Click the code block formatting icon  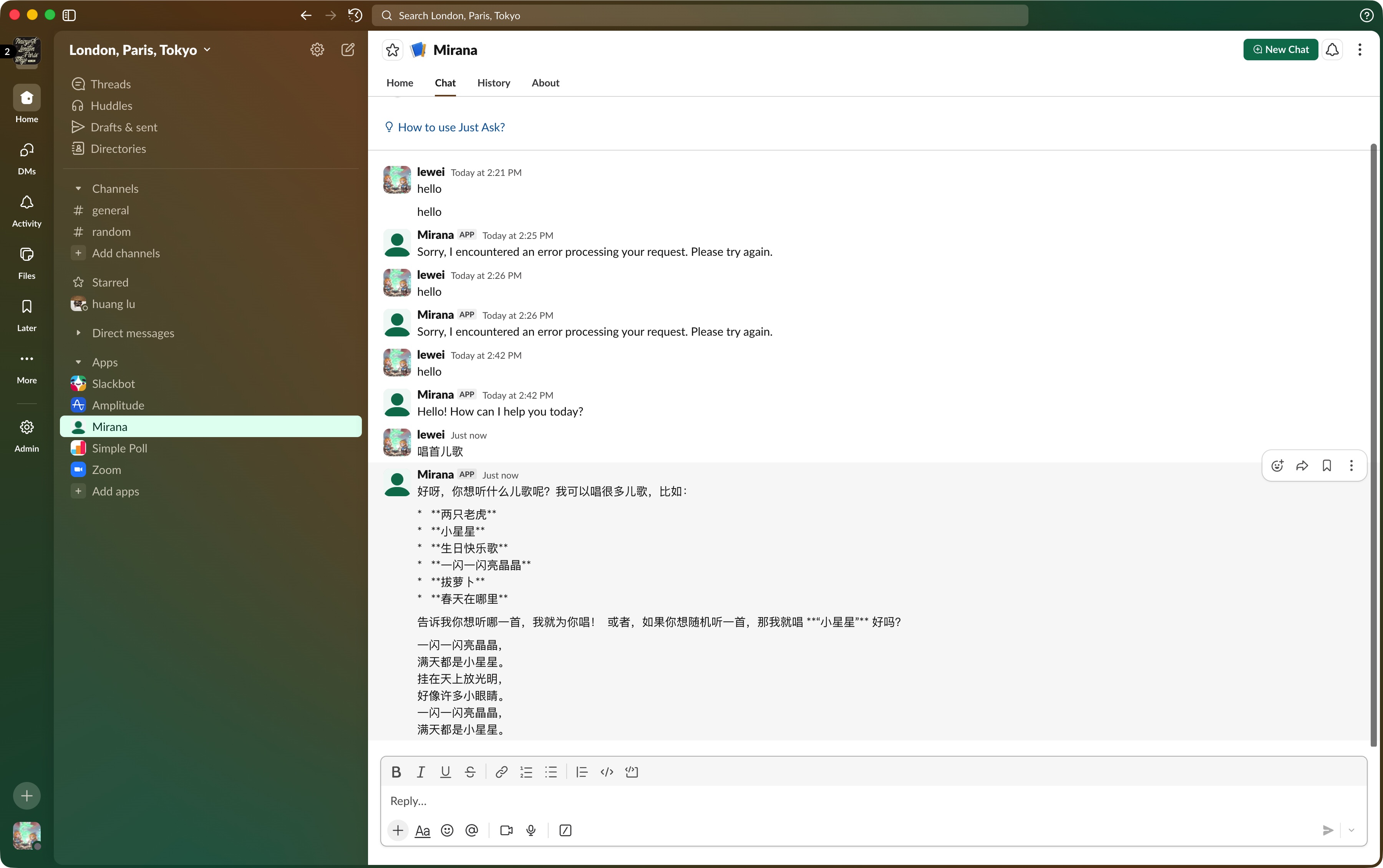click(632, 772)
